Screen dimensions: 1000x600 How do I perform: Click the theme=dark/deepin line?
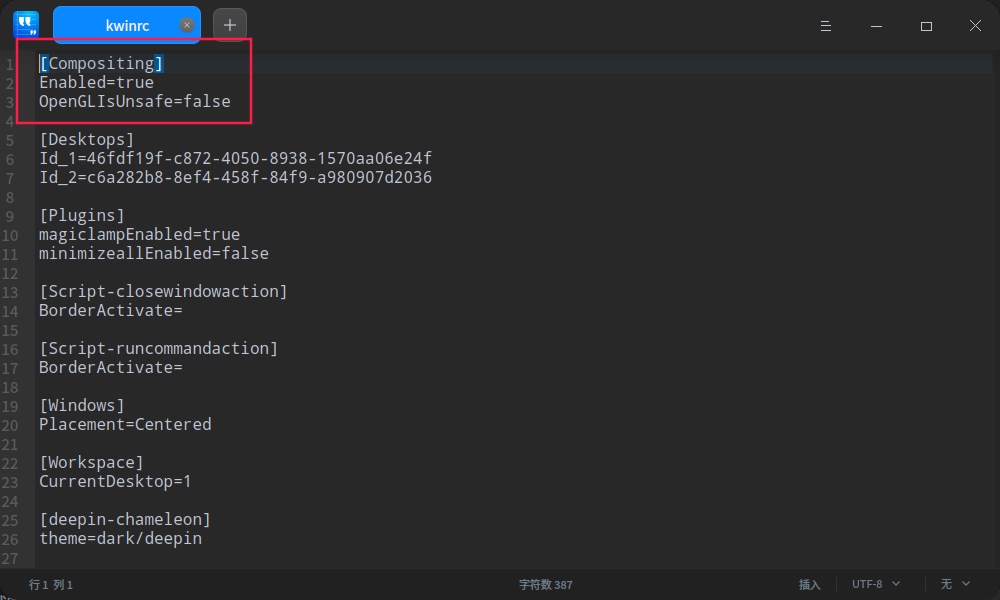click(121, 538)
